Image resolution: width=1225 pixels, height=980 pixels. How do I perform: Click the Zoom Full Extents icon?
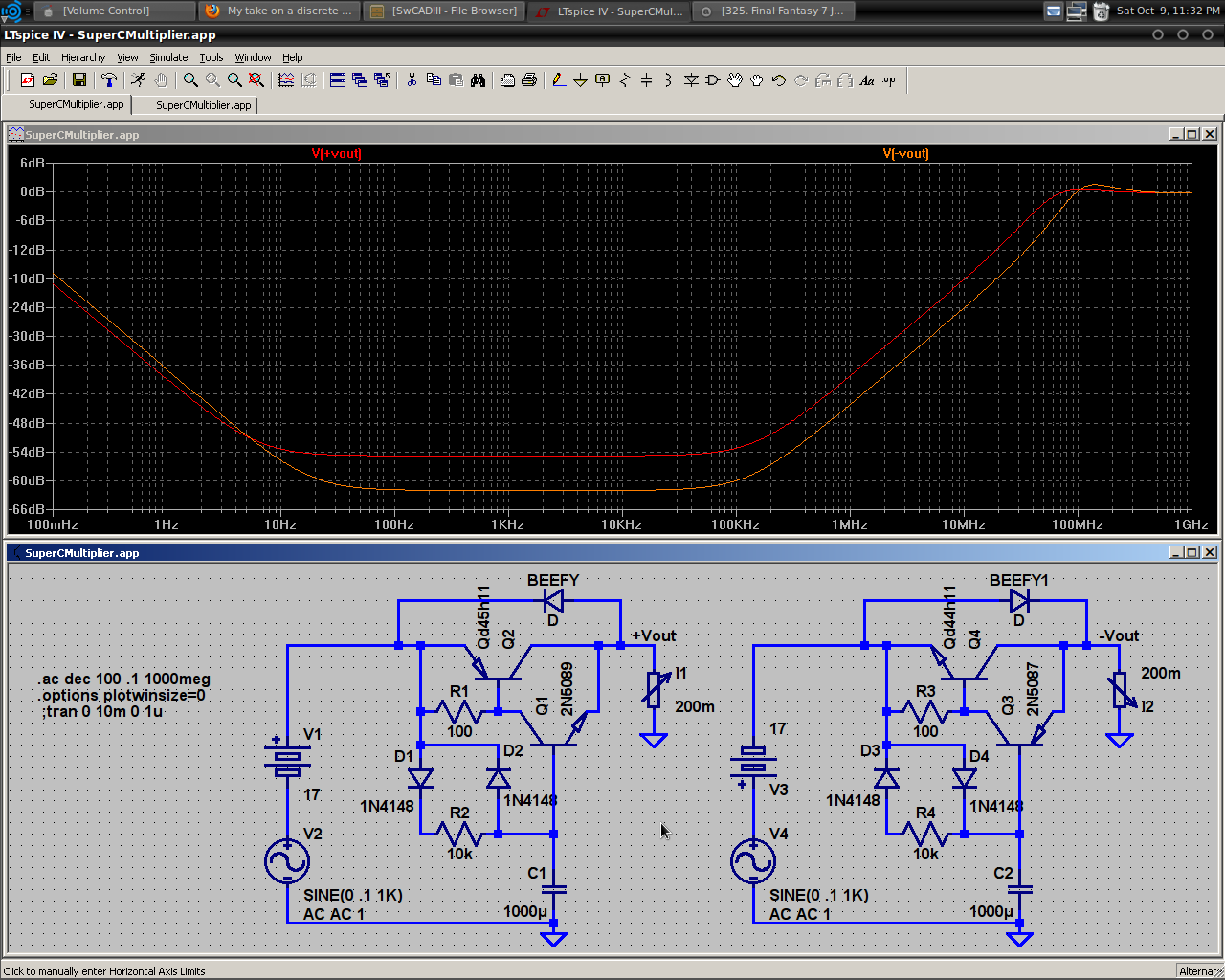256,80
